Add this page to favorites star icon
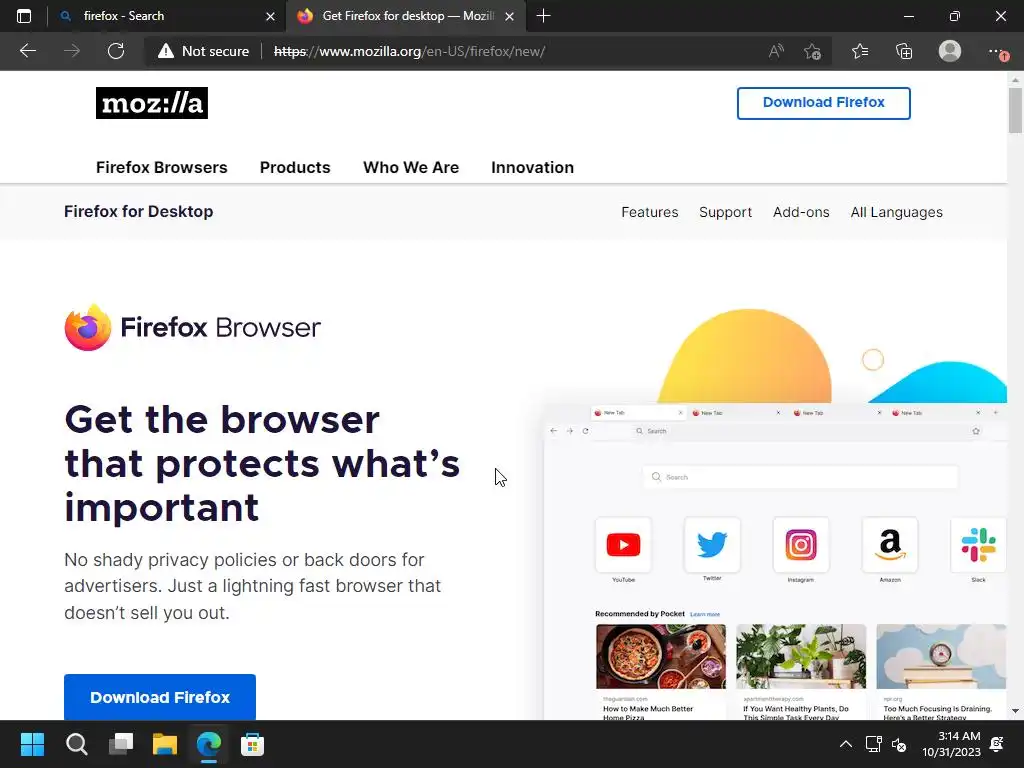The image size is (1024, 768). [812, 51]
